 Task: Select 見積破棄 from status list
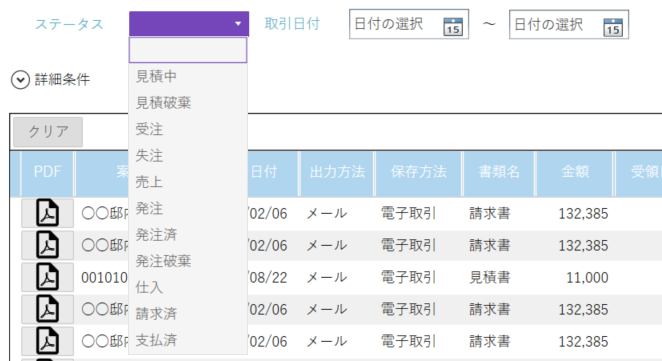coord(188,103)
